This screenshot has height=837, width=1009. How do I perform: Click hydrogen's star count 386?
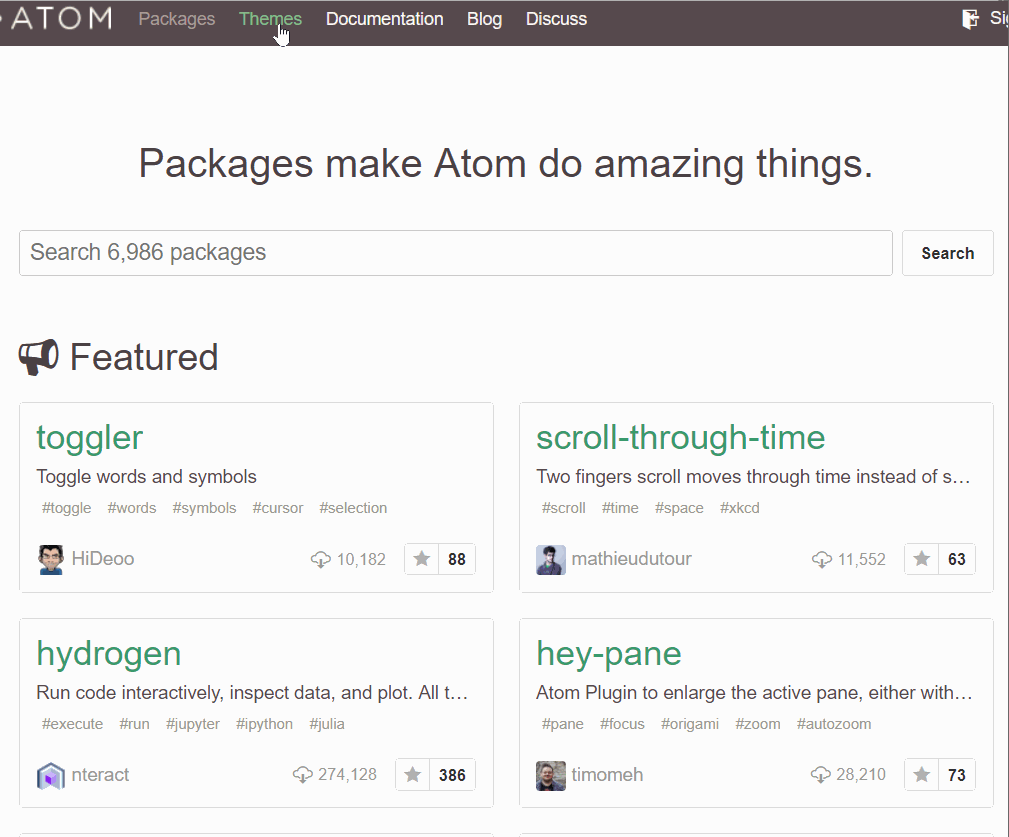tap(452, 775)
